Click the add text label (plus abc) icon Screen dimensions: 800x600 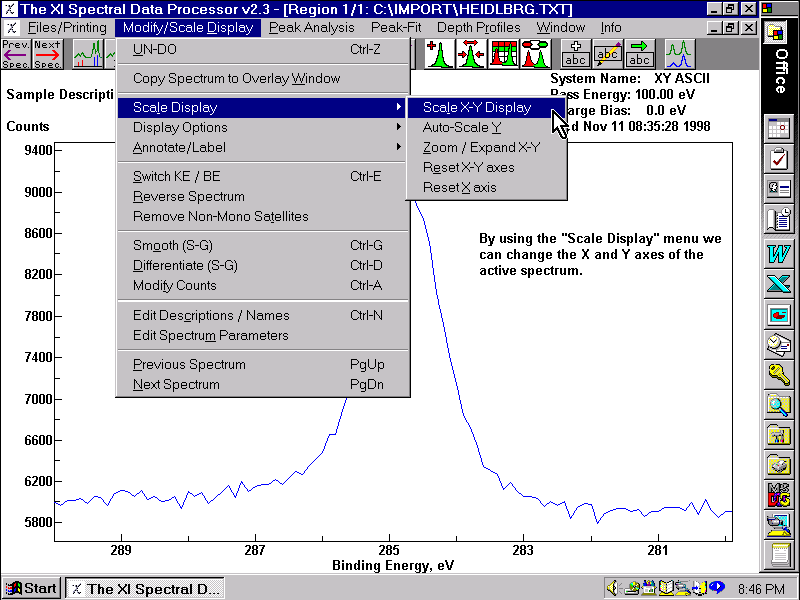[575, 53]
